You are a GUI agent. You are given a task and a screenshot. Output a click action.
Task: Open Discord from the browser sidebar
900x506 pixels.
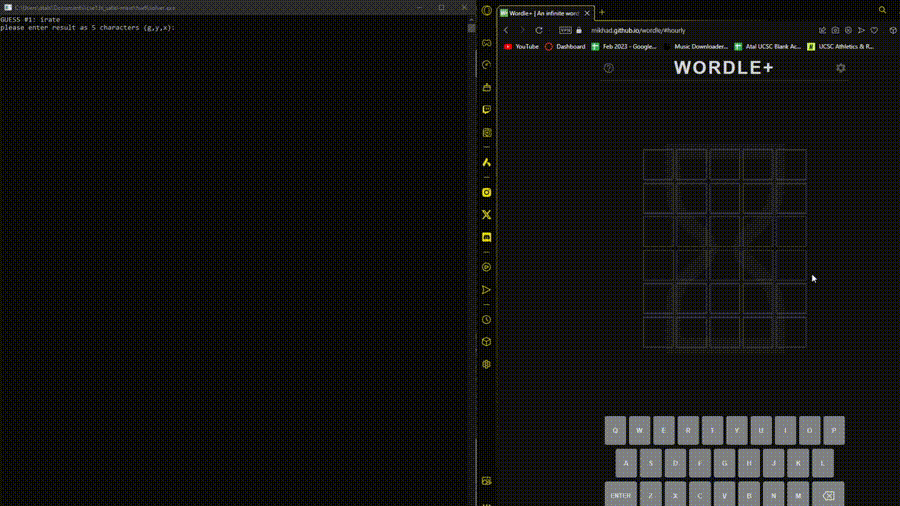coord(487,237)
